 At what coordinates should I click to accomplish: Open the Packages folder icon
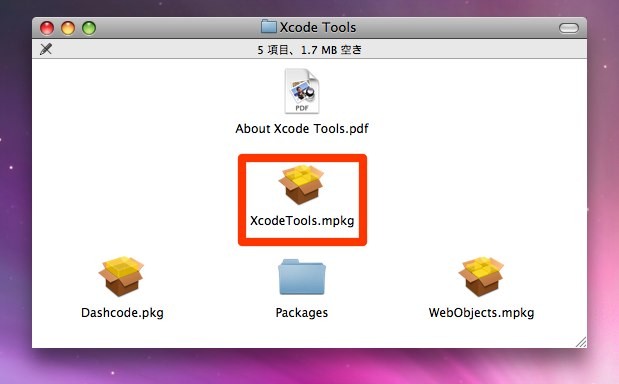tap(302, 277)
